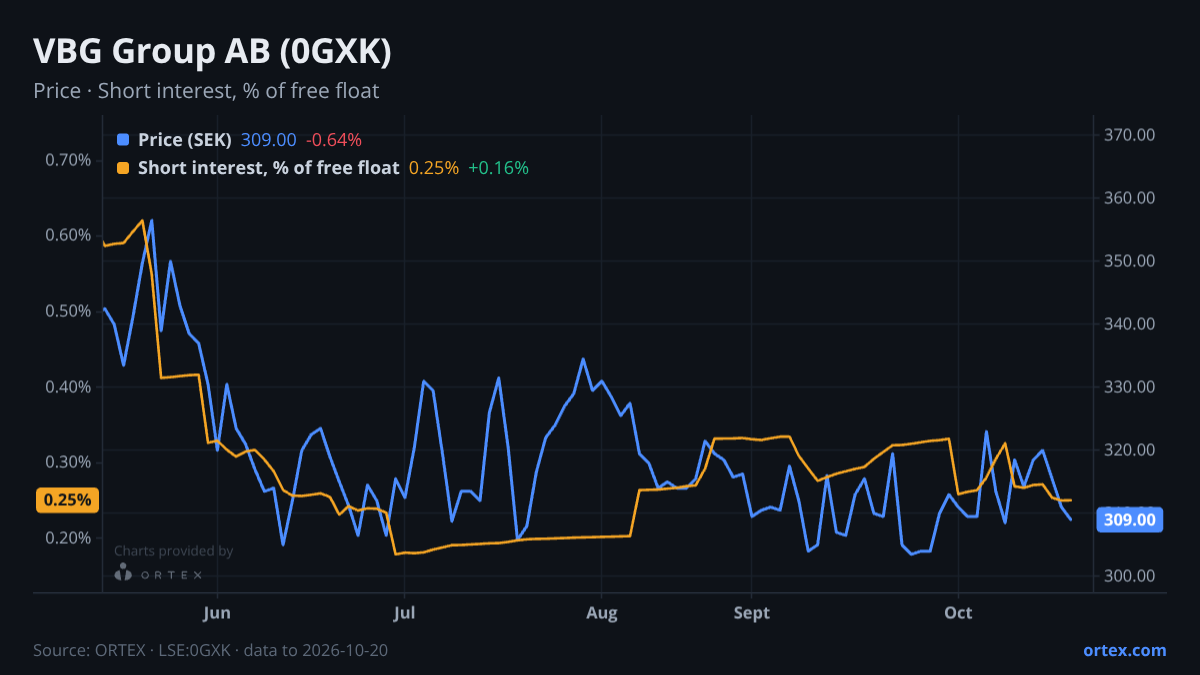Click the orange 0.25% axis value badge
The width and height of the screenshot is (1200, 675).
click(68, 500)
